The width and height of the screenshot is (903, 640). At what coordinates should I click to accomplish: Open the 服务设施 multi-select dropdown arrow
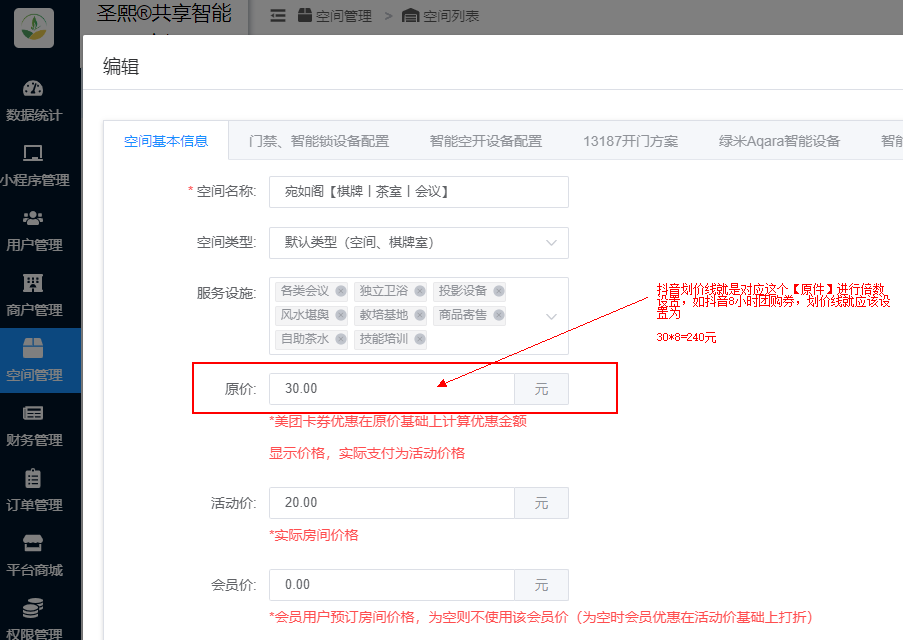tap(551, 316)
